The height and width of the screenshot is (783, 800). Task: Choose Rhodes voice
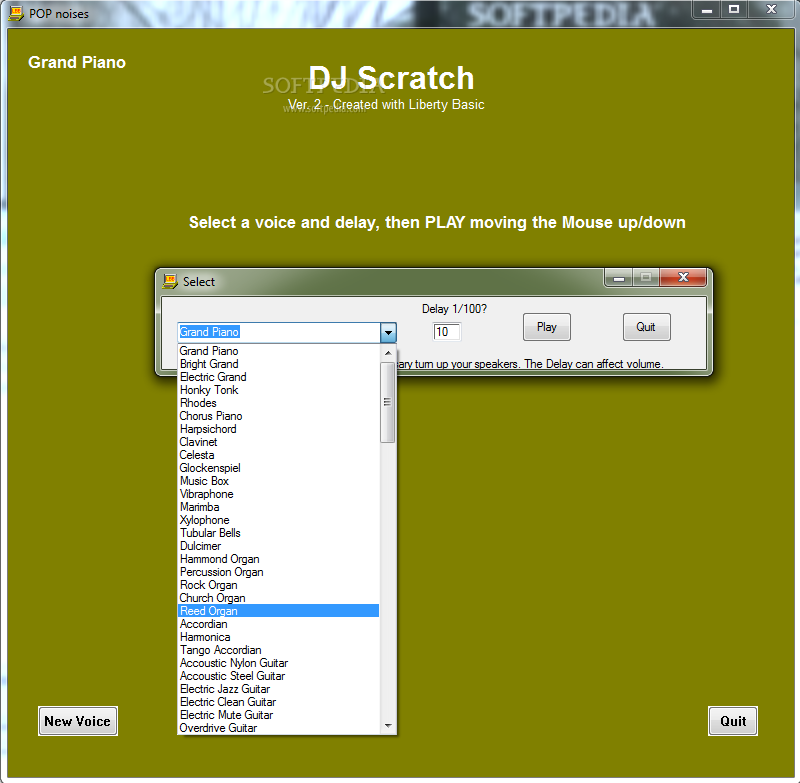[279, 403]
